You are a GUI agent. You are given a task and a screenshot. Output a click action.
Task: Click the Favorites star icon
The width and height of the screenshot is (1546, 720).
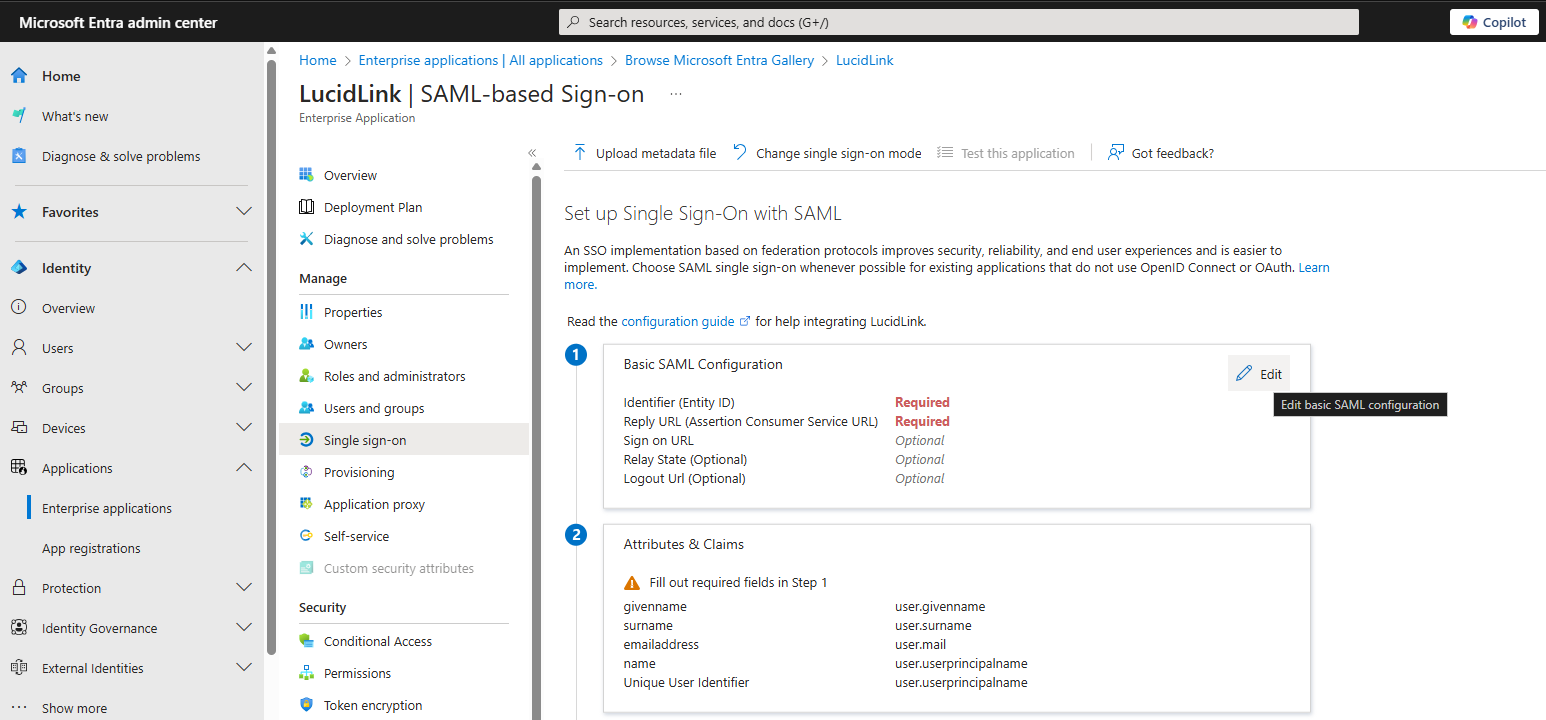[19, 212]
